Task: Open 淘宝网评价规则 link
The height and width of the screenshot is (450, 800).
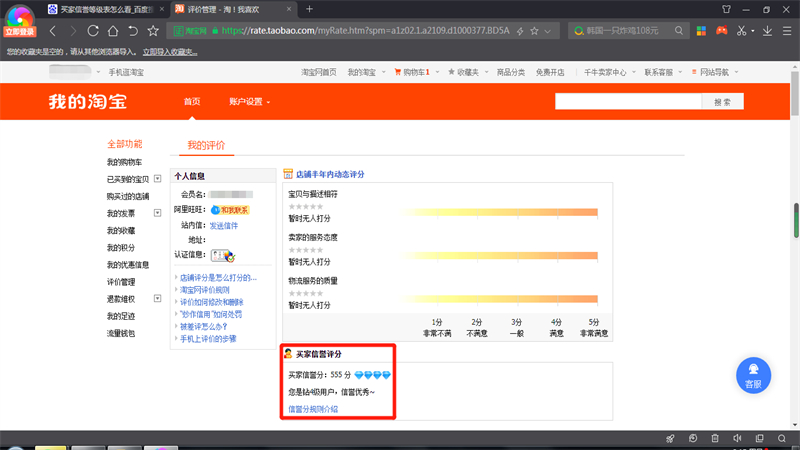Action: 205,290
